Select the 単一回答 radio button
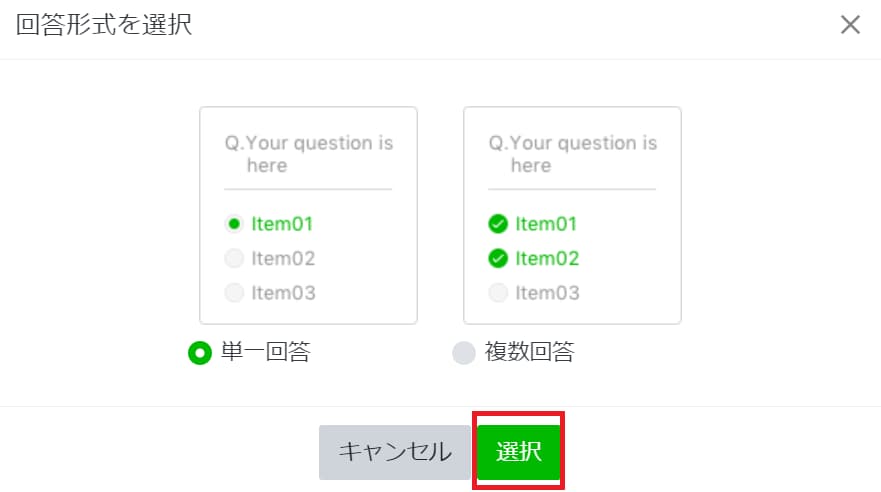Image resolution: width=881 pixels, height=492 pixels. click(199, 353)
